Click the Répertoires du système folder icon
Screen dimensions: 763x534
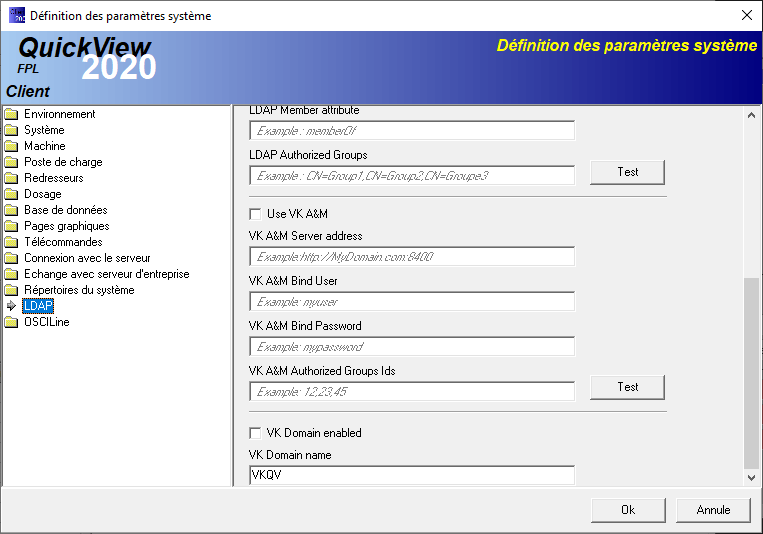[11, 290]
